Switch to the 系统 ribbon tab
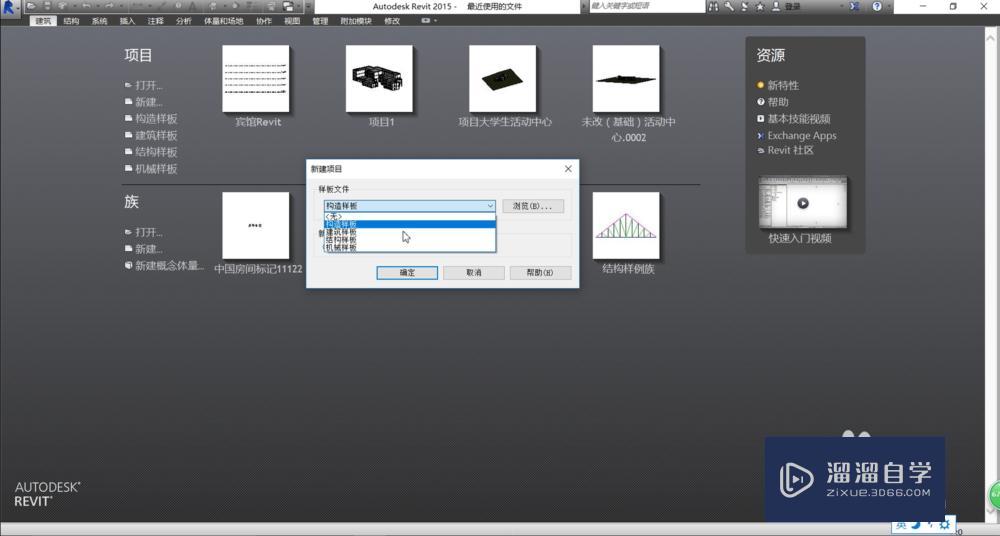Viewport: 1000px width, 536px height. tap(99, 21)
